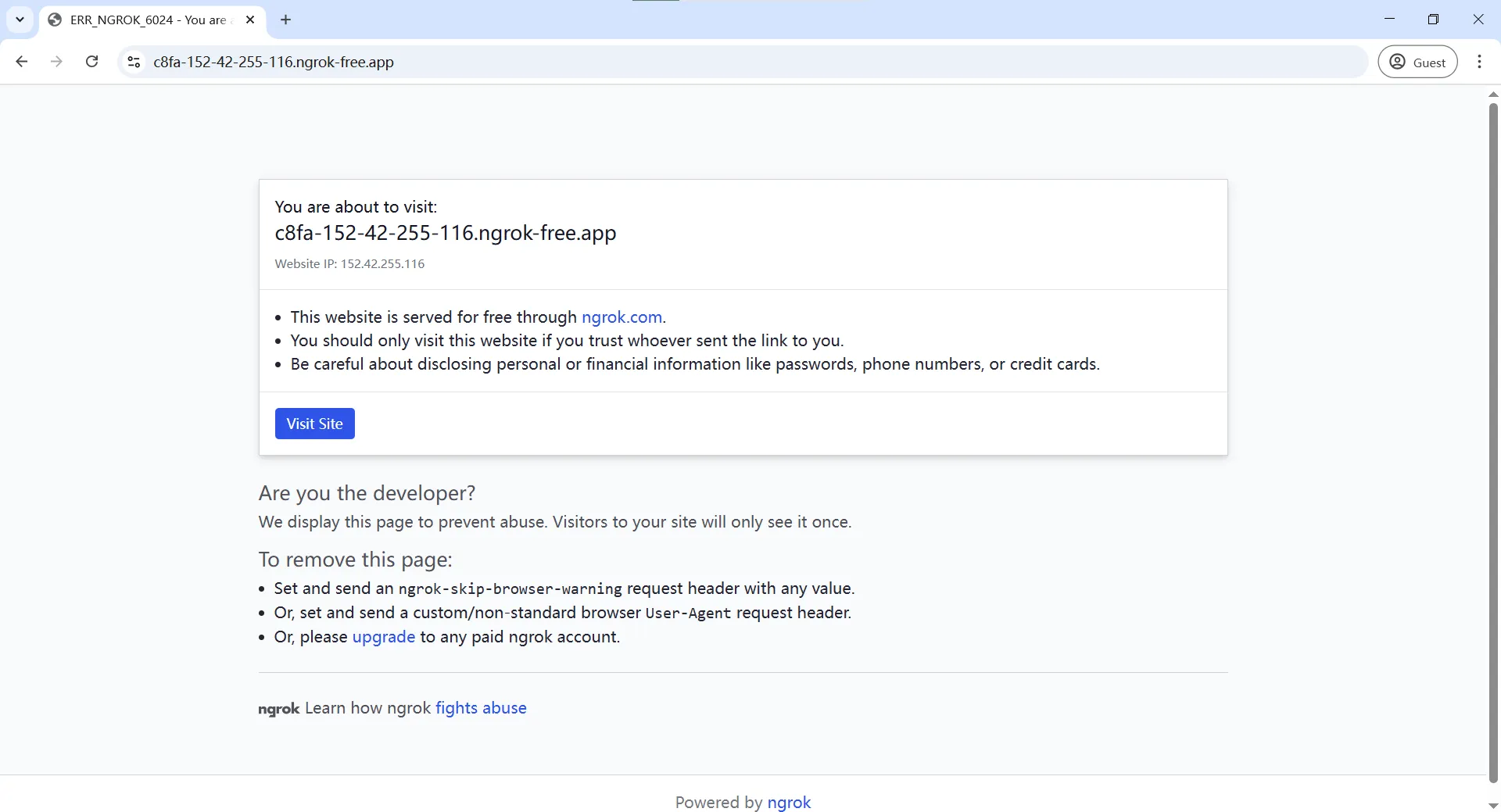Follow the upgrade link
This screenshot has width=1501, height=812.
coord(384,637)
